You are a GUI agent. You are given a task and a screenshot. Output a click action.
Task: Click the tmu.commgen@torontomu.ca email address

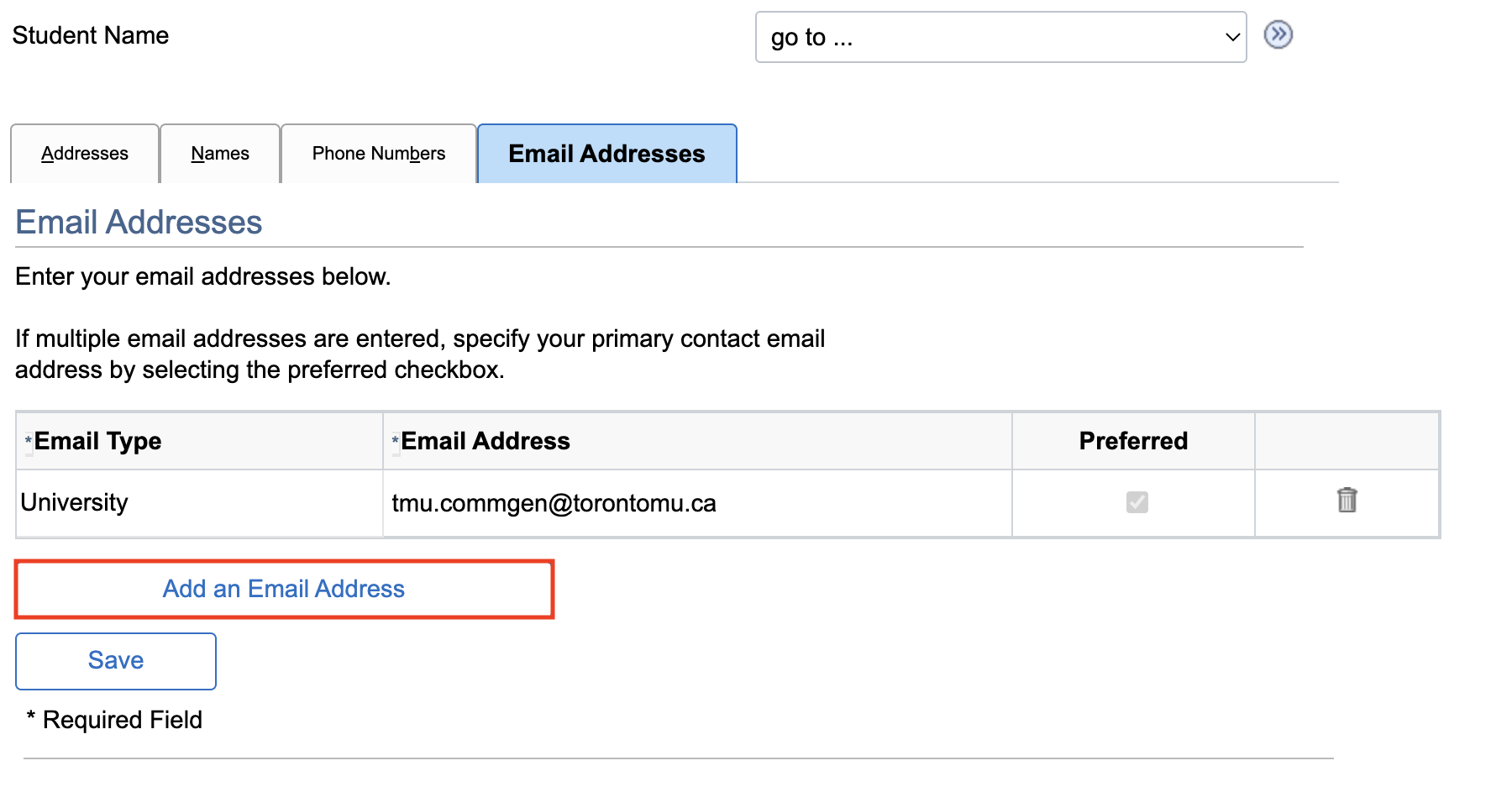coord(554,503)
